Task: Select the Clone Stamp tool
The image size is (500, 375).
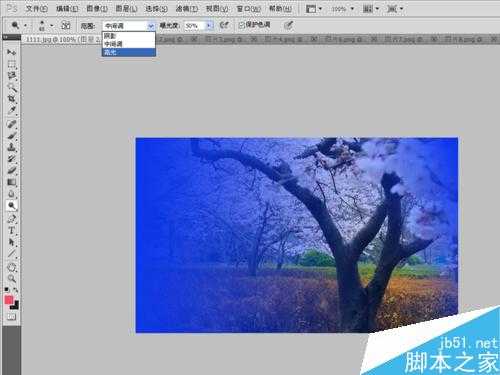Action: coord(11,147)
